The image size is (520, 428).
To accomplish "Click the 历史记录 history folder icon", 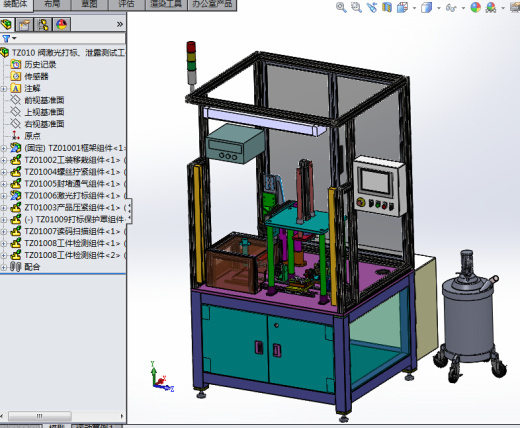I will tap(15, 64).
